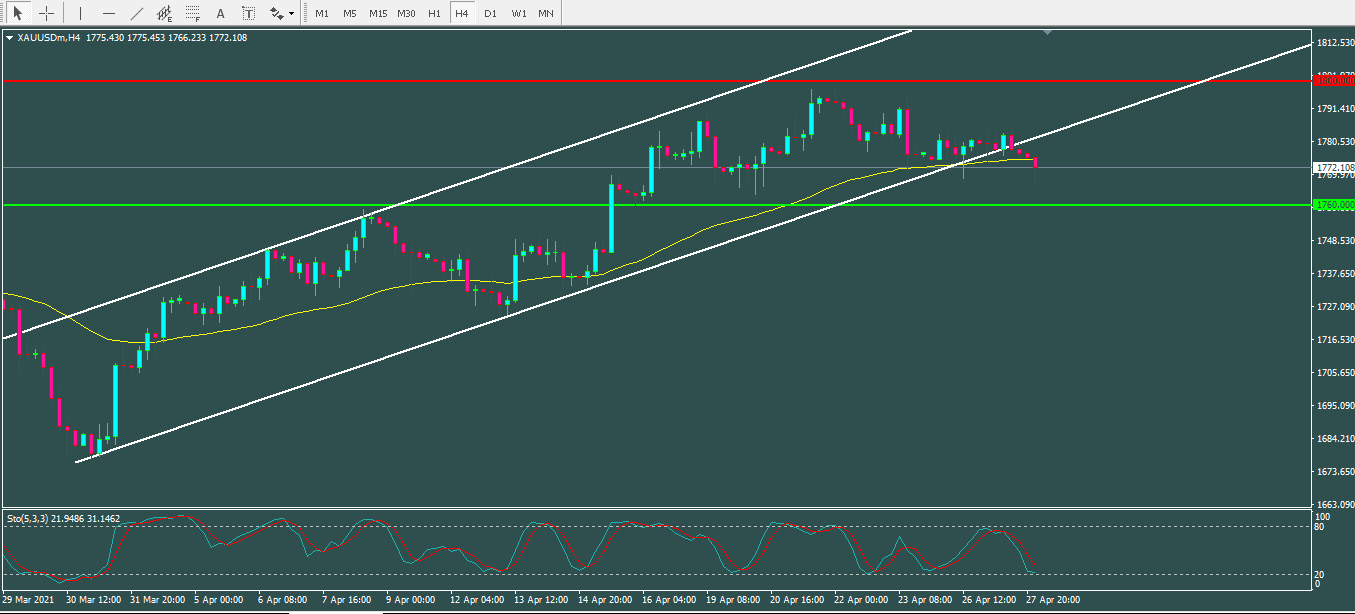Image resolution: width=1355 pixels, height=614 pixels.
Task: Switch to M15 timeframe
Action: click(x=377, y=14)
